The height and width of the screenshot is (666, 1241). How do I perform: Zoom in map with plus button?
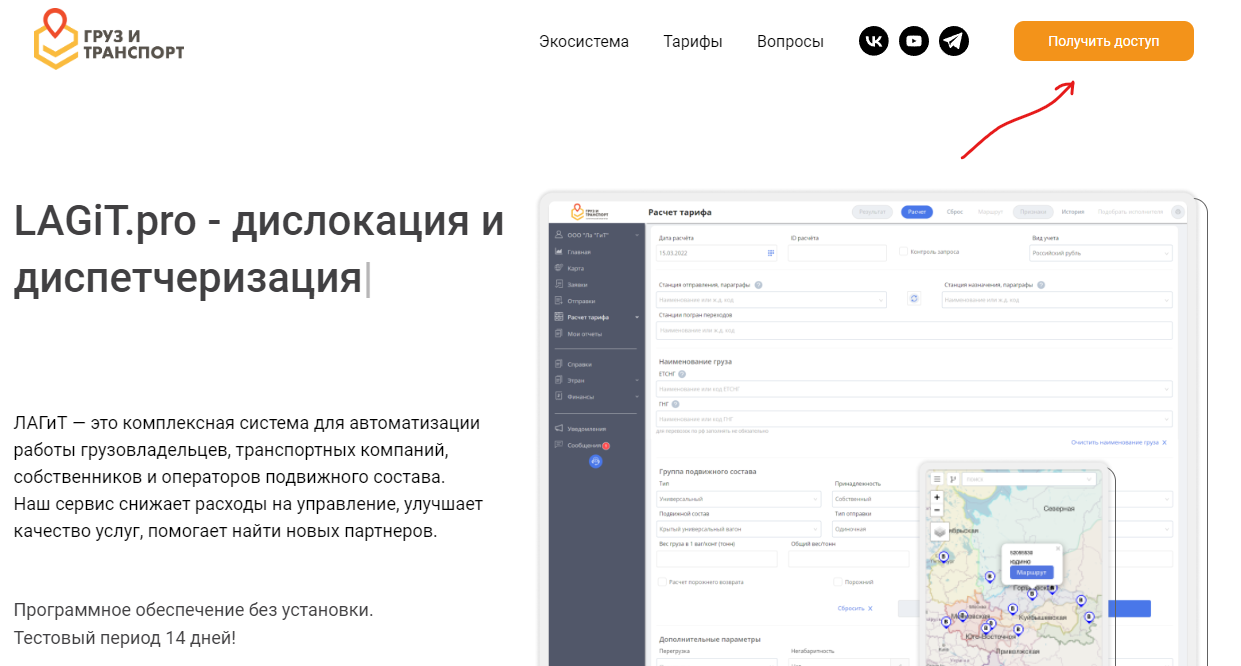click(937, 497)
